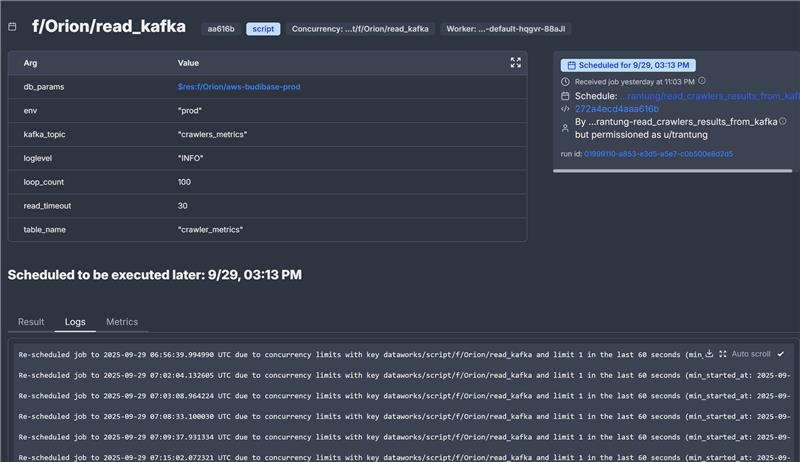This screenshot has height=462, width=800.
Task: Click the Auto scroll label
Action: 751,354
